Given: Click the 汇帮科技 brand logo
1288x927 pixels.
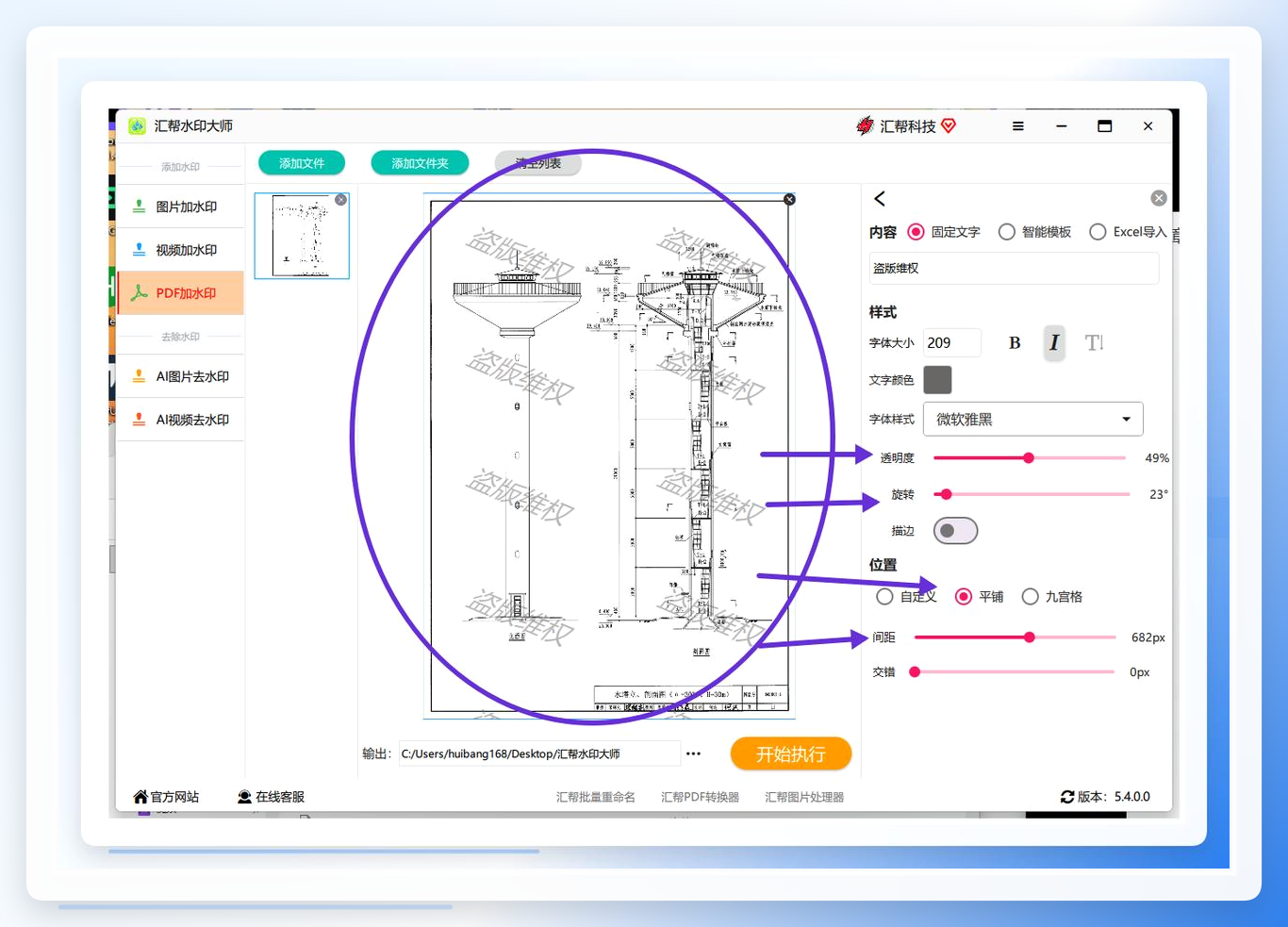Looking at the screenshot, I should 905,126.
